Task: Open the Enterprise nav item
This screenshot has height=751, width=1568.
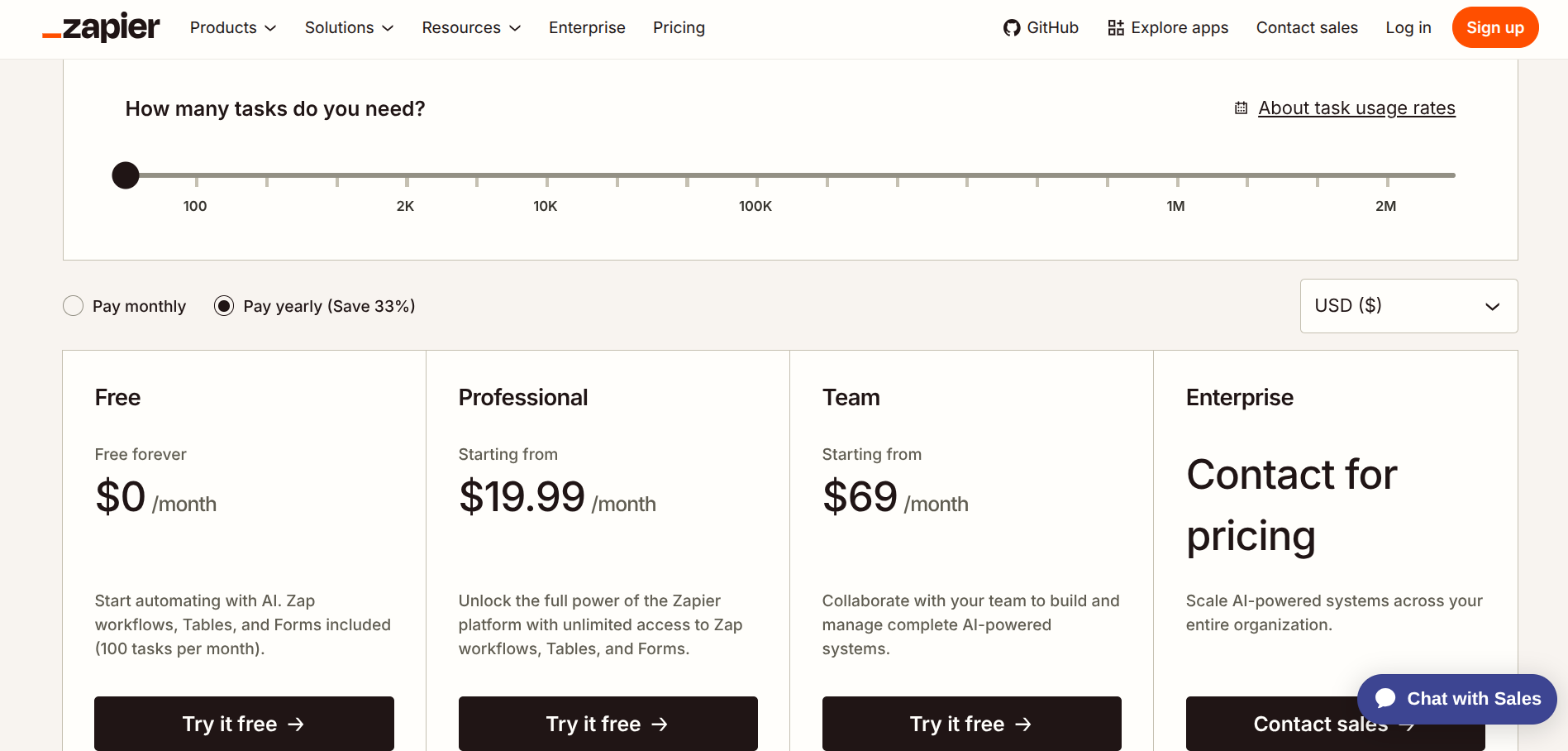Action: (x=587, y=28)
